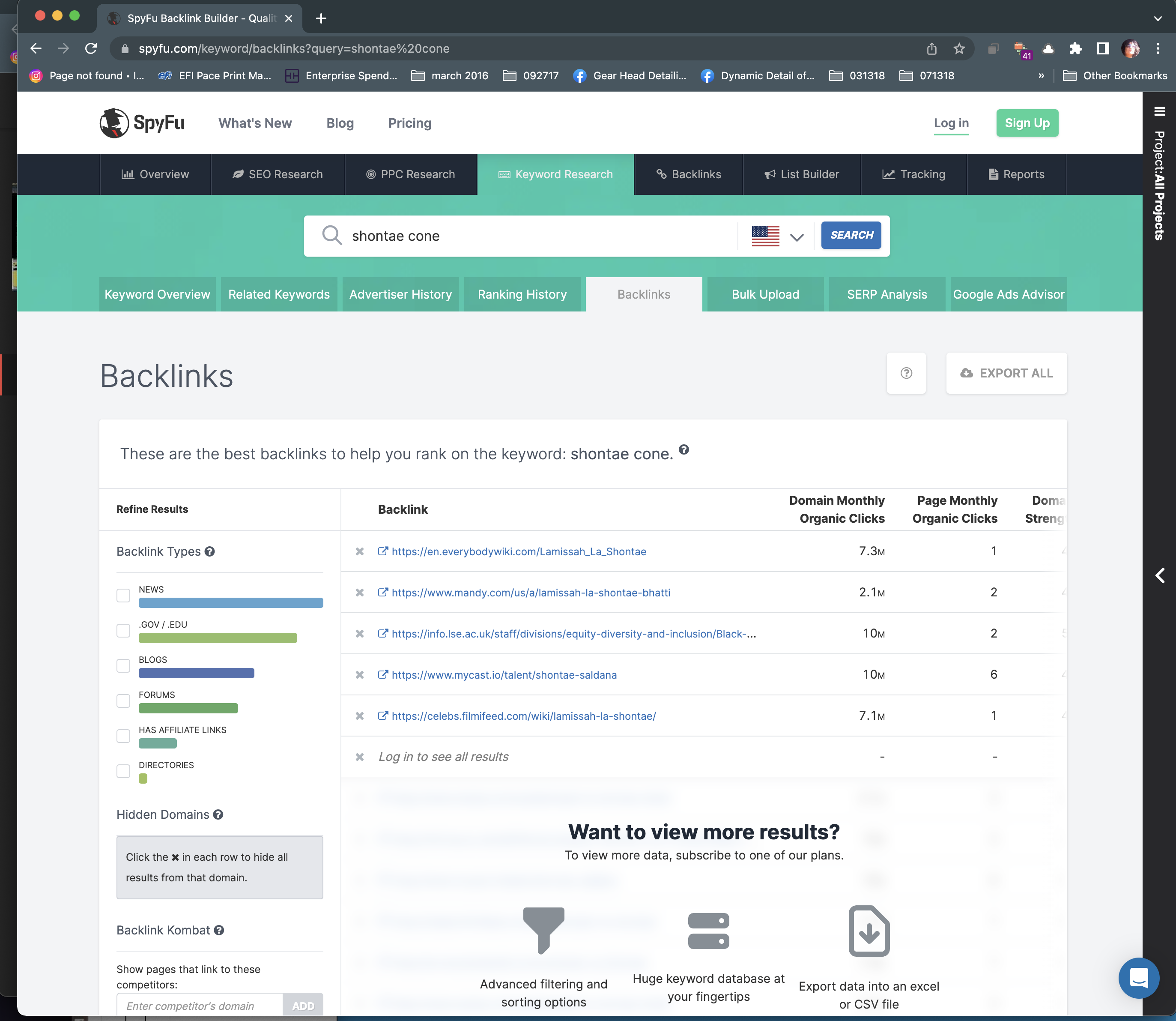Go to the Overview nav item
This screenshot has height=1021, width=1176.
point(155,174)
